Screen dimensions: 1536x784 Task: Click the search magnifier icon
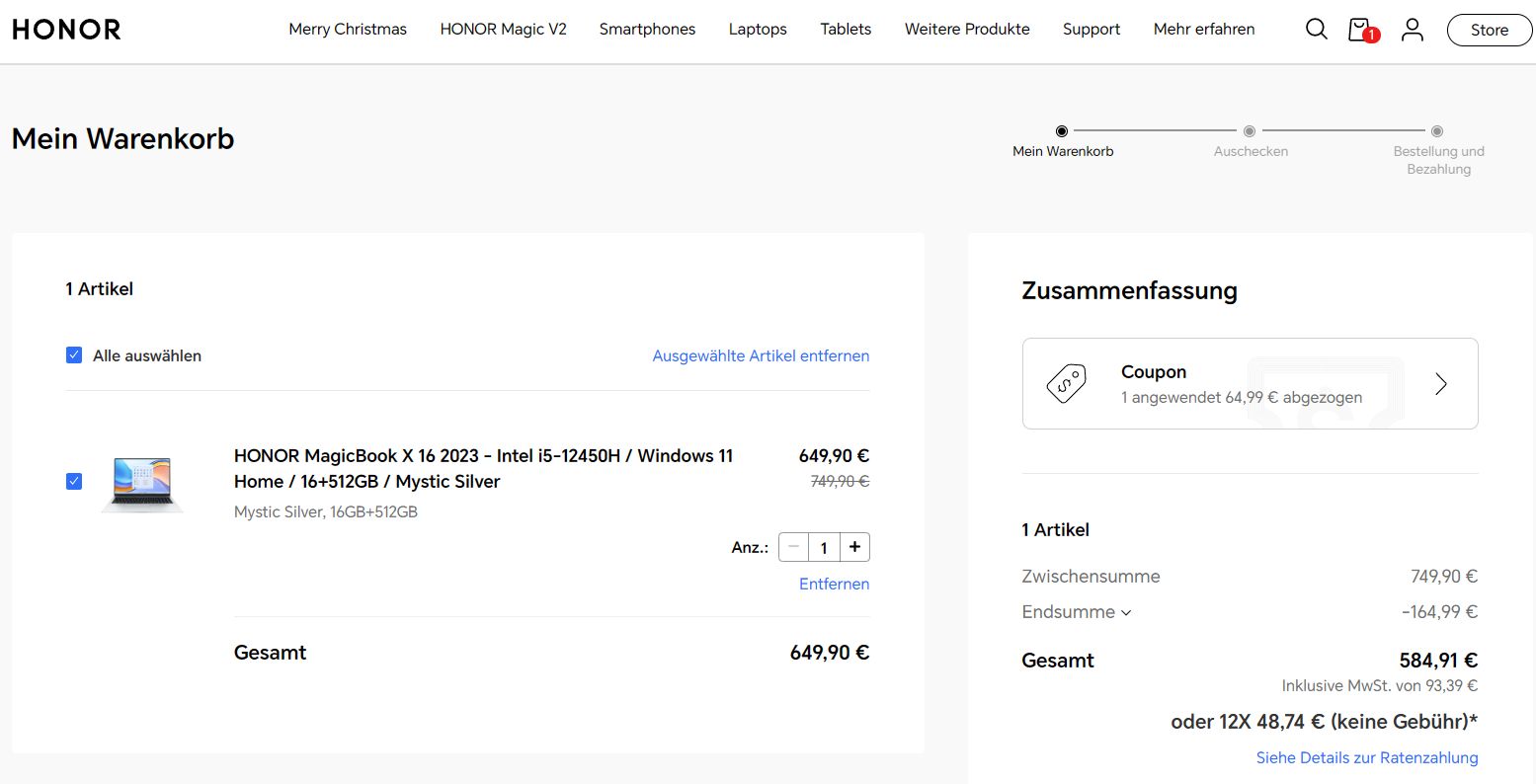pos(1316,30)
